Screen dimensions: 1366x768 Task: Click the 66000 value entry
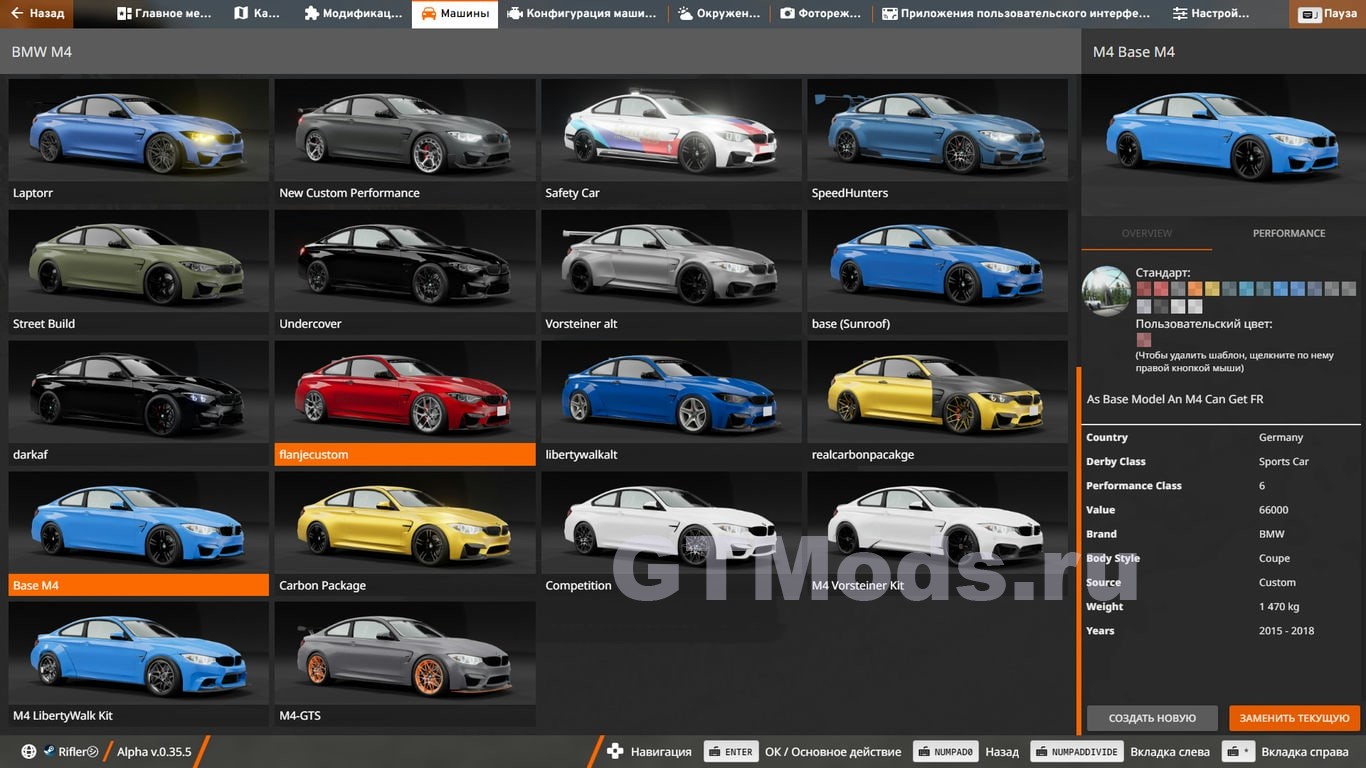coord(1273,510)
